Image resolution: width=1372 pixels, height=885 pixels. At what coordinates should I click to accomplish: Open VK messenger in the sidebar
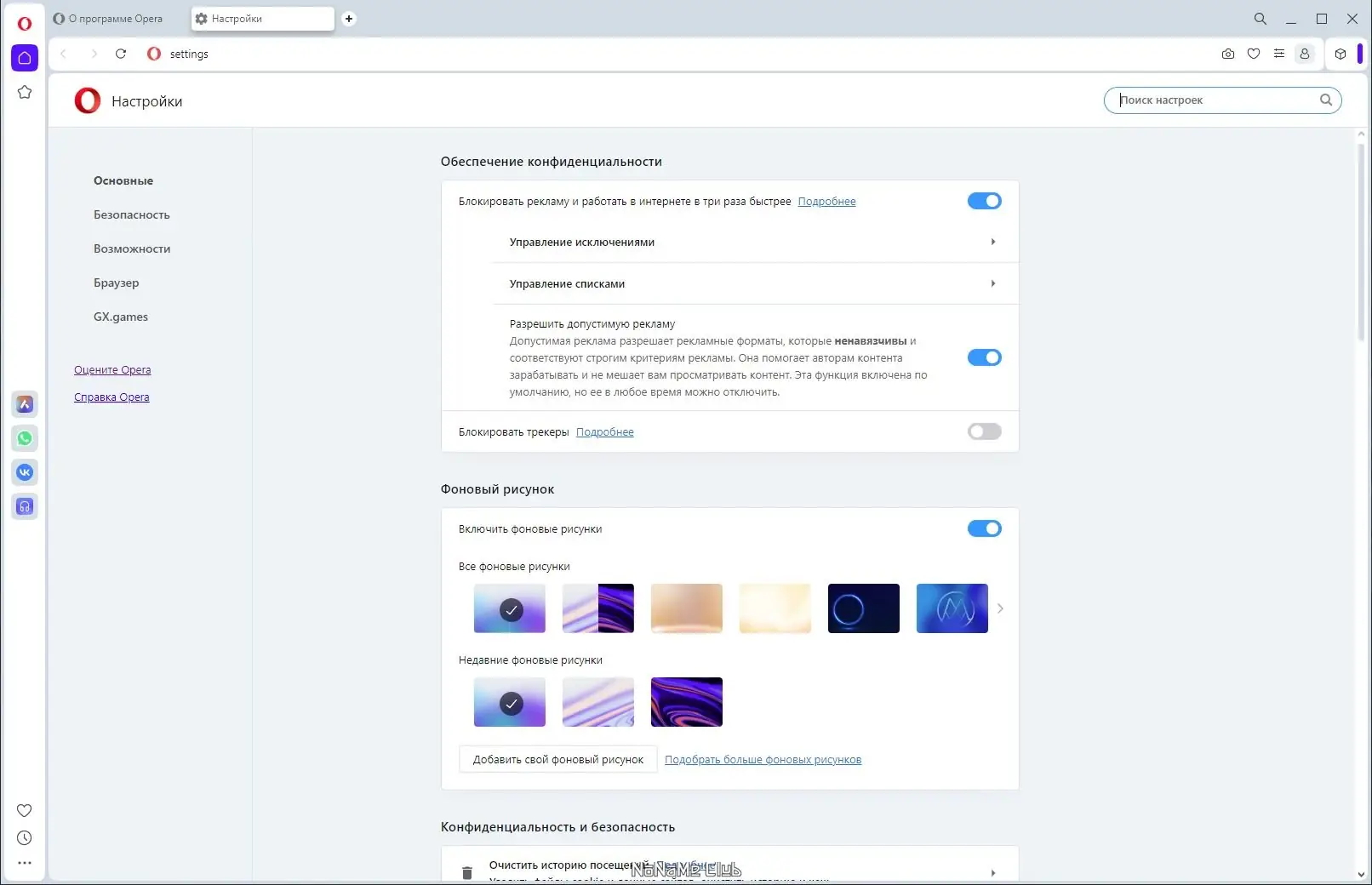pos(25,472)
